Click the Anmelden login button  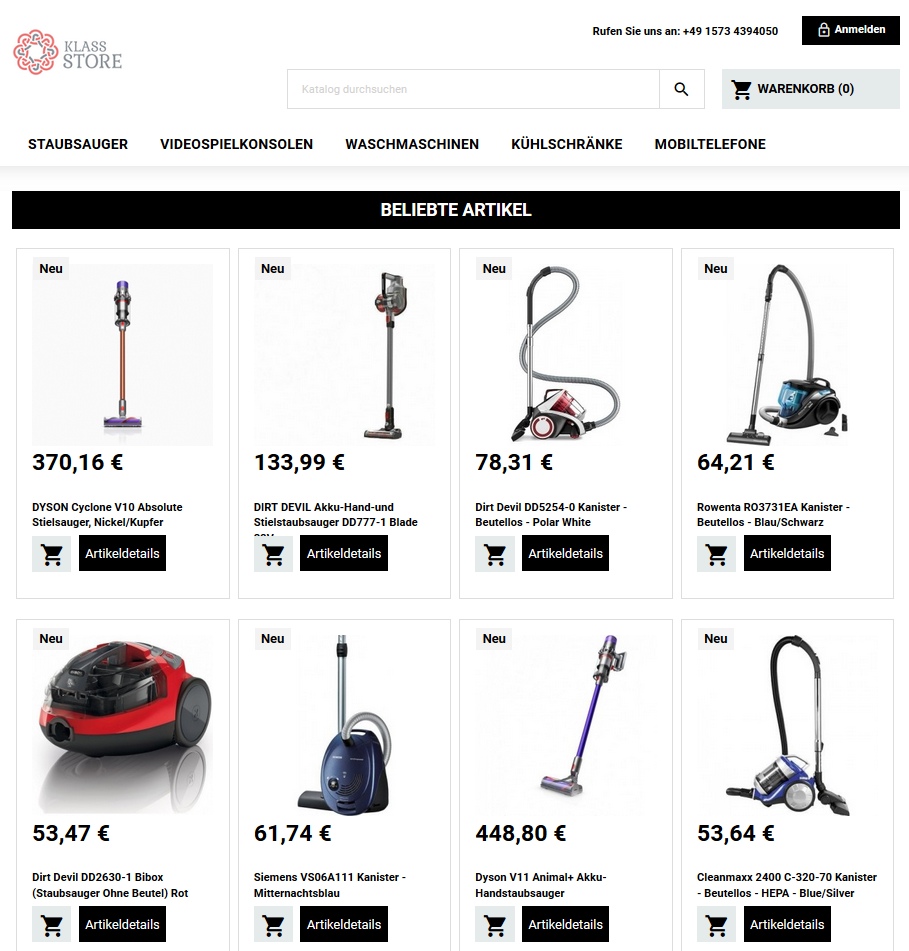[851, 30]
